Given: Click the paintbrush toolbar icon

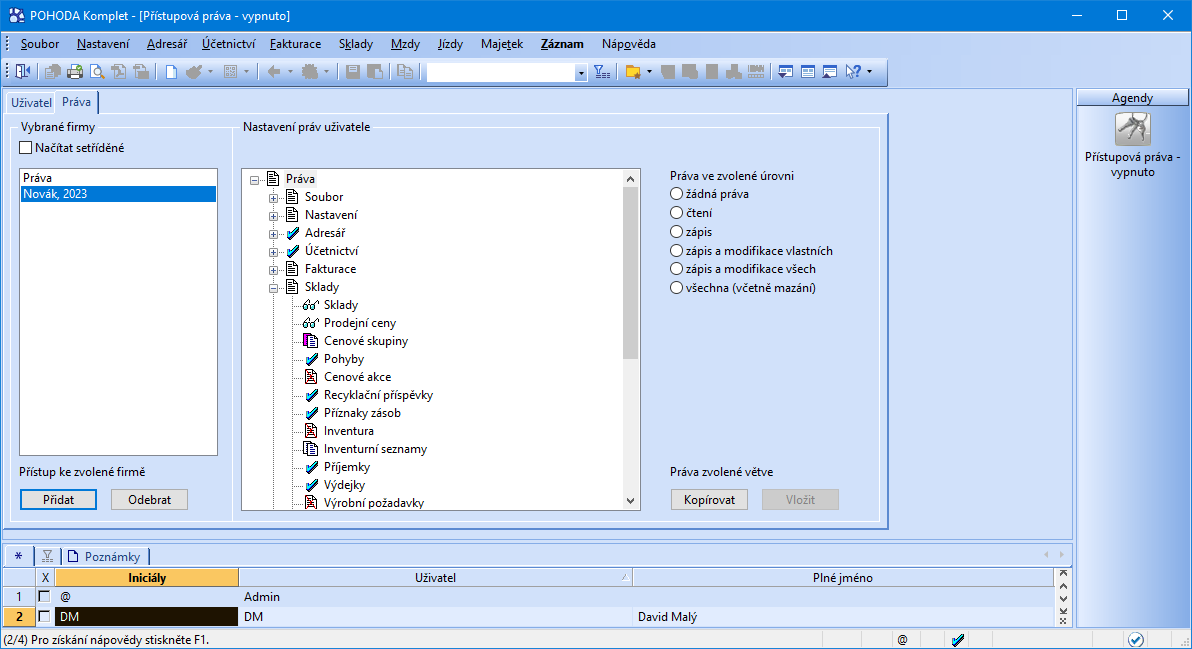Looking at the screenshot, I should (x=194, y=71).
